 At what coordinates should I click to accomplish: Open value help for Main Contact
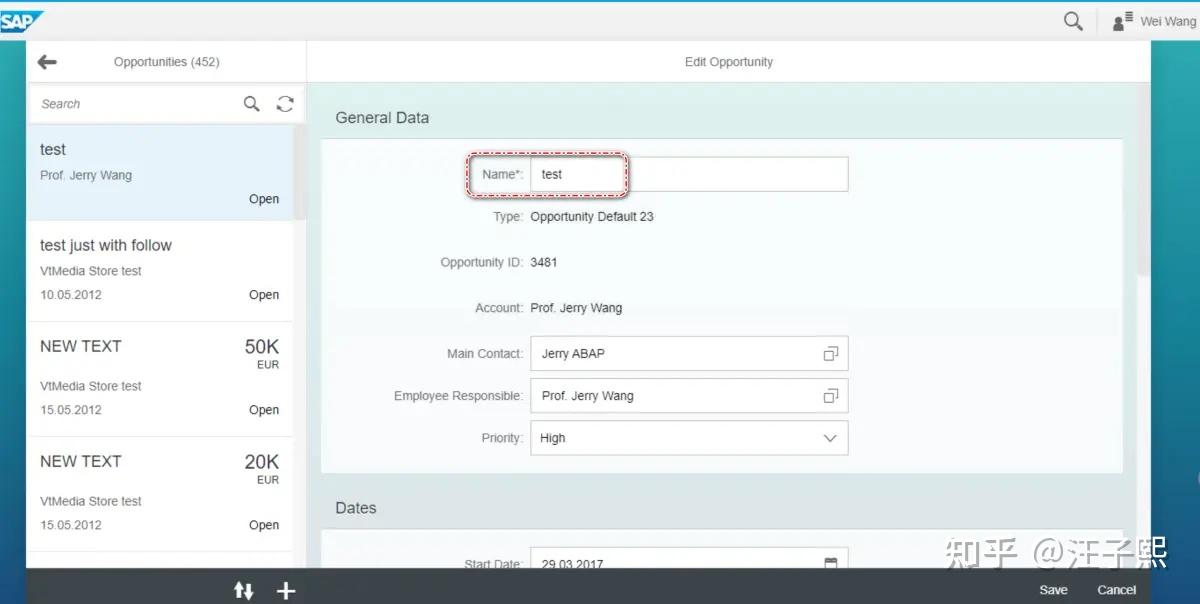(x=830, y=353)
